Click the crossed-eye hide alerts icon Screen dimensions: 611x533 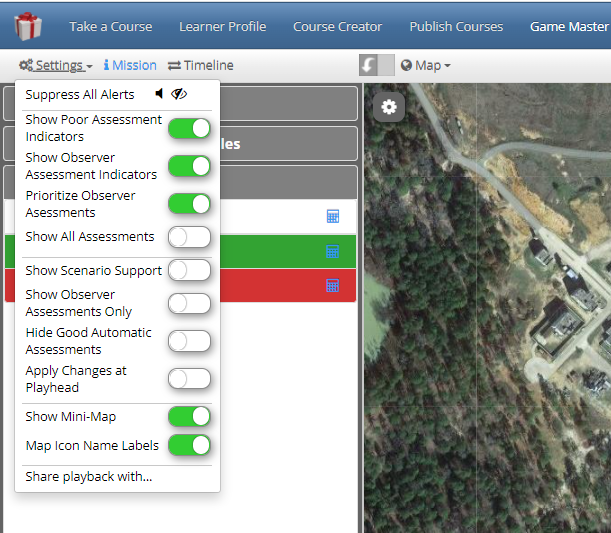(x=179, y=94)
